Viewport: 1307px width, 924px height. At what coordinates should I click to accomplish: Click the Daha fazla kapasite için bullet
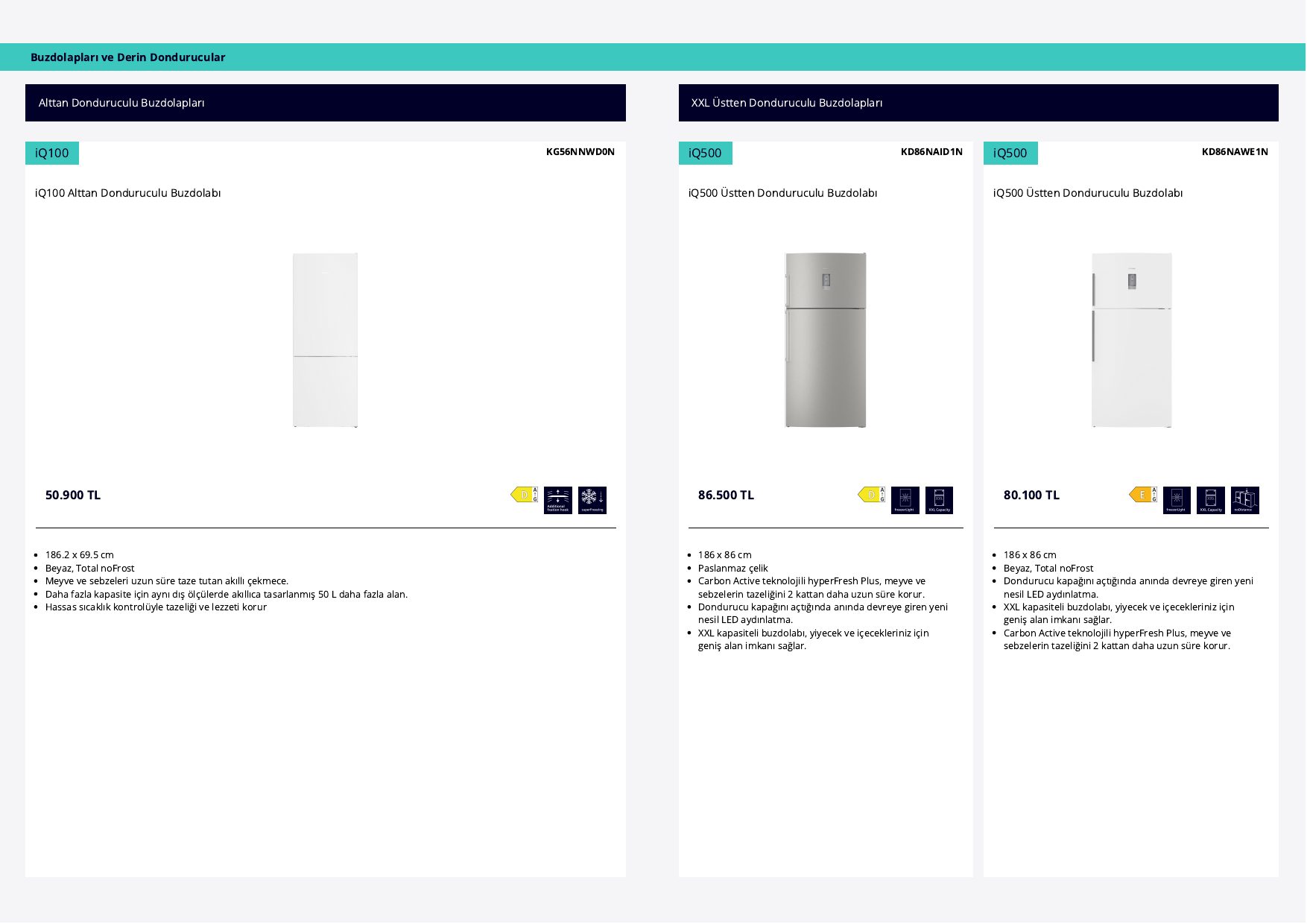coord(227,595)
